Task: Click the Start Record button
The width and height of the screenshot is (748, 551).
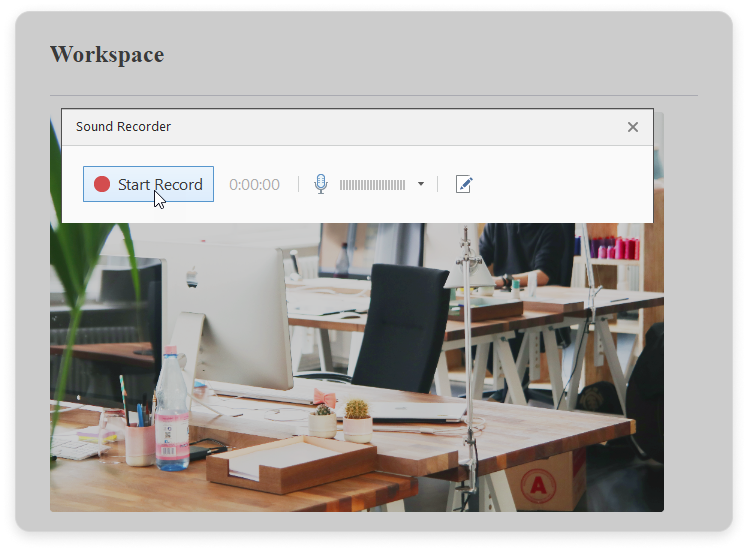Action: [148, 184]
